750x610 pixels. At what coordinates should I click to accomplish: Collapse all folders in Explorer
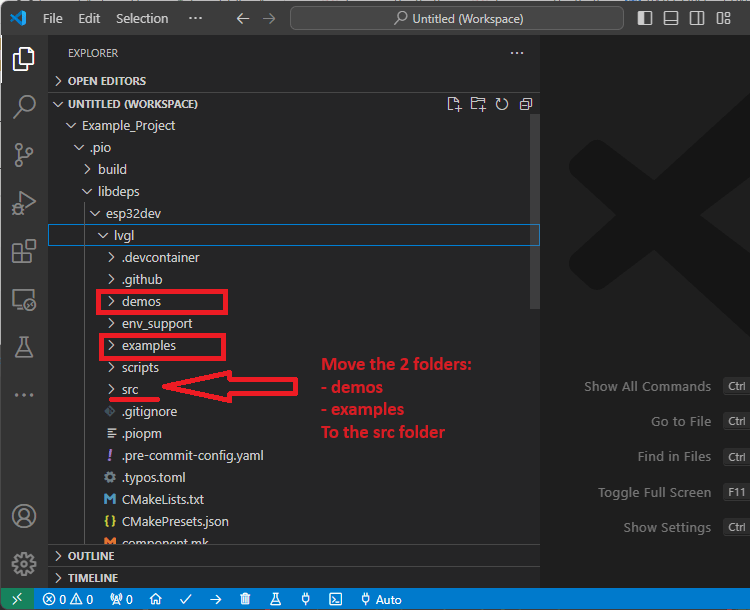[x=526, y=104]
